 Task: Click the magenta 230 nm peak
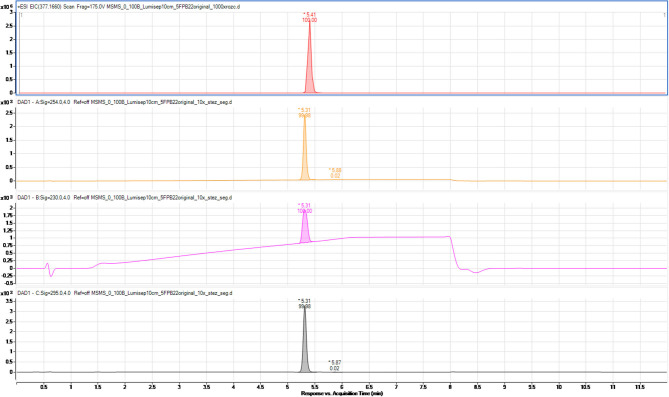point(305,228)
